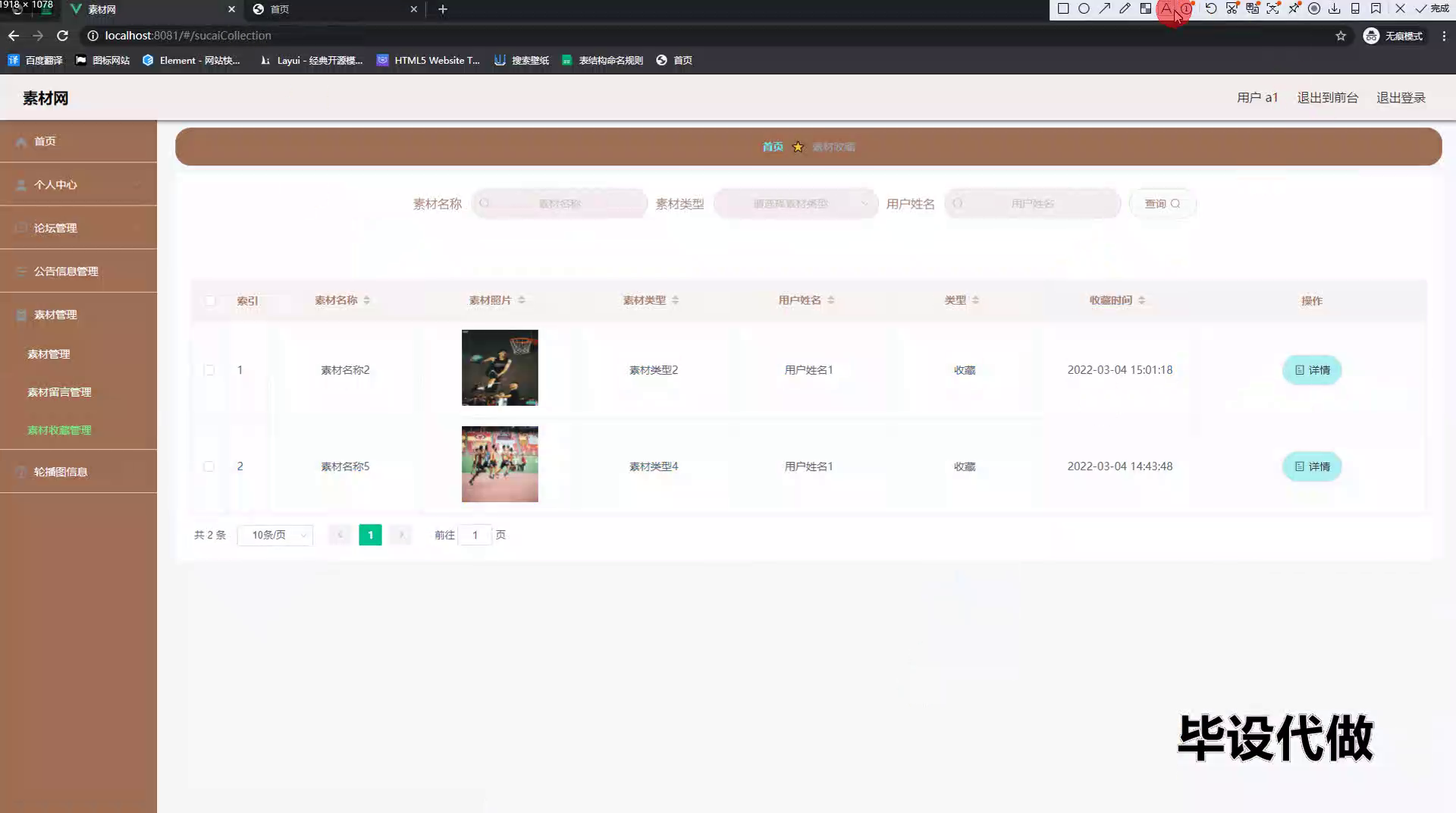
Task: Open the scissors screenshot tool
Action: [x=1232, y=9]
